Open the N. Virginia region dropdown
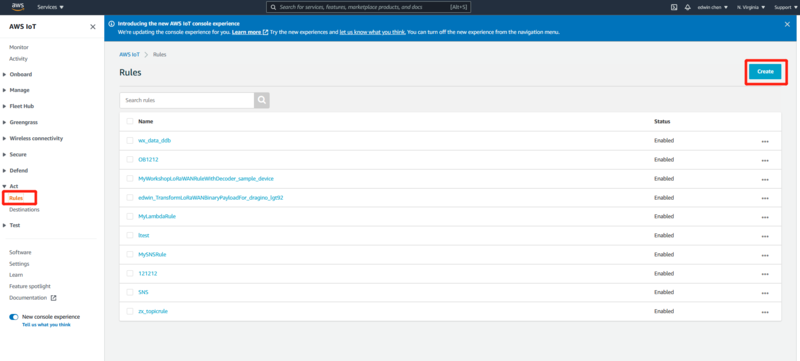Viewport: 800px width, 361px height. (x=751, y=7)
